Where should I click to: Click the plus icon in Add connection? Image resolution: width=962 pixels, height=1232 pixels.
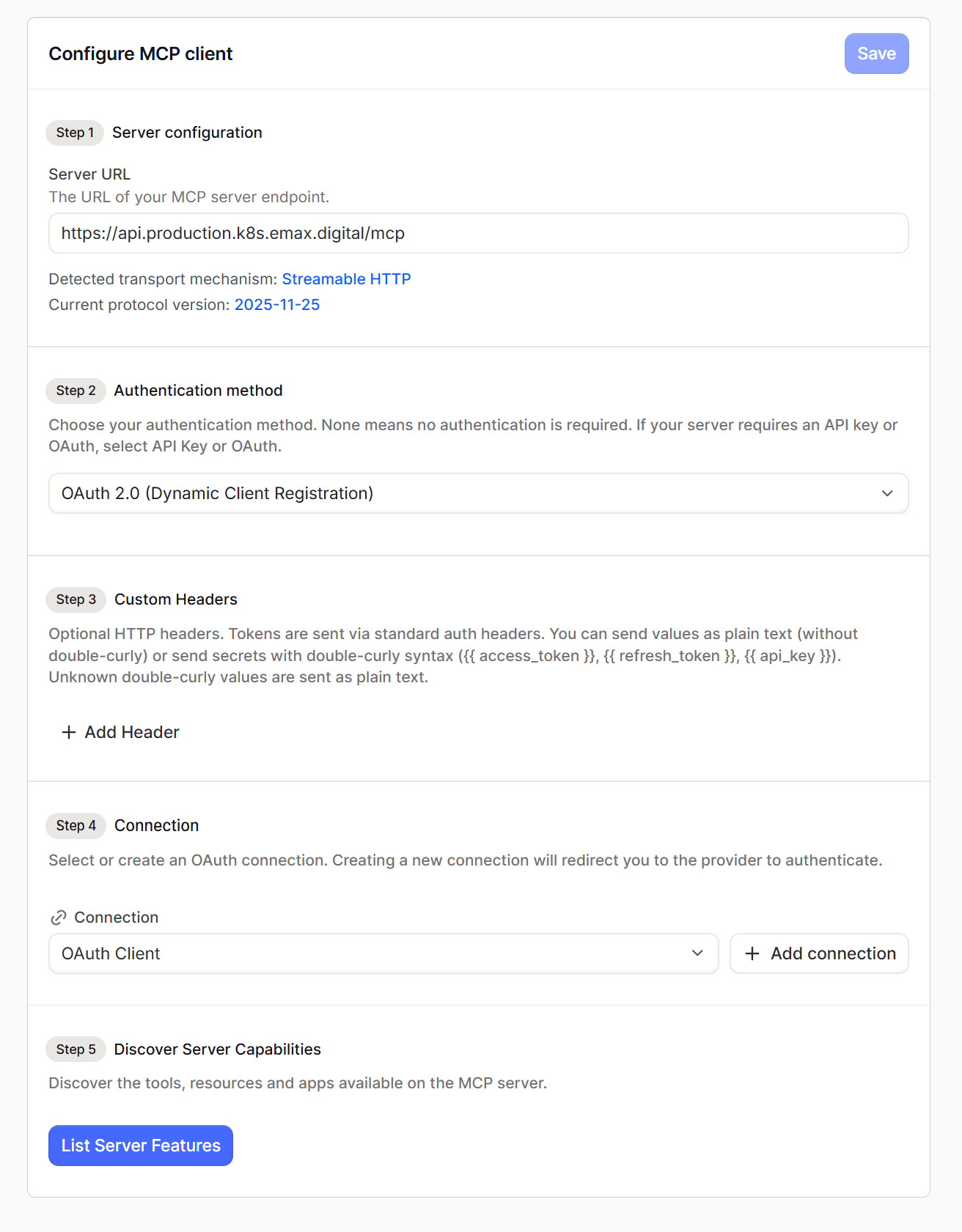[x=752, y=953]
